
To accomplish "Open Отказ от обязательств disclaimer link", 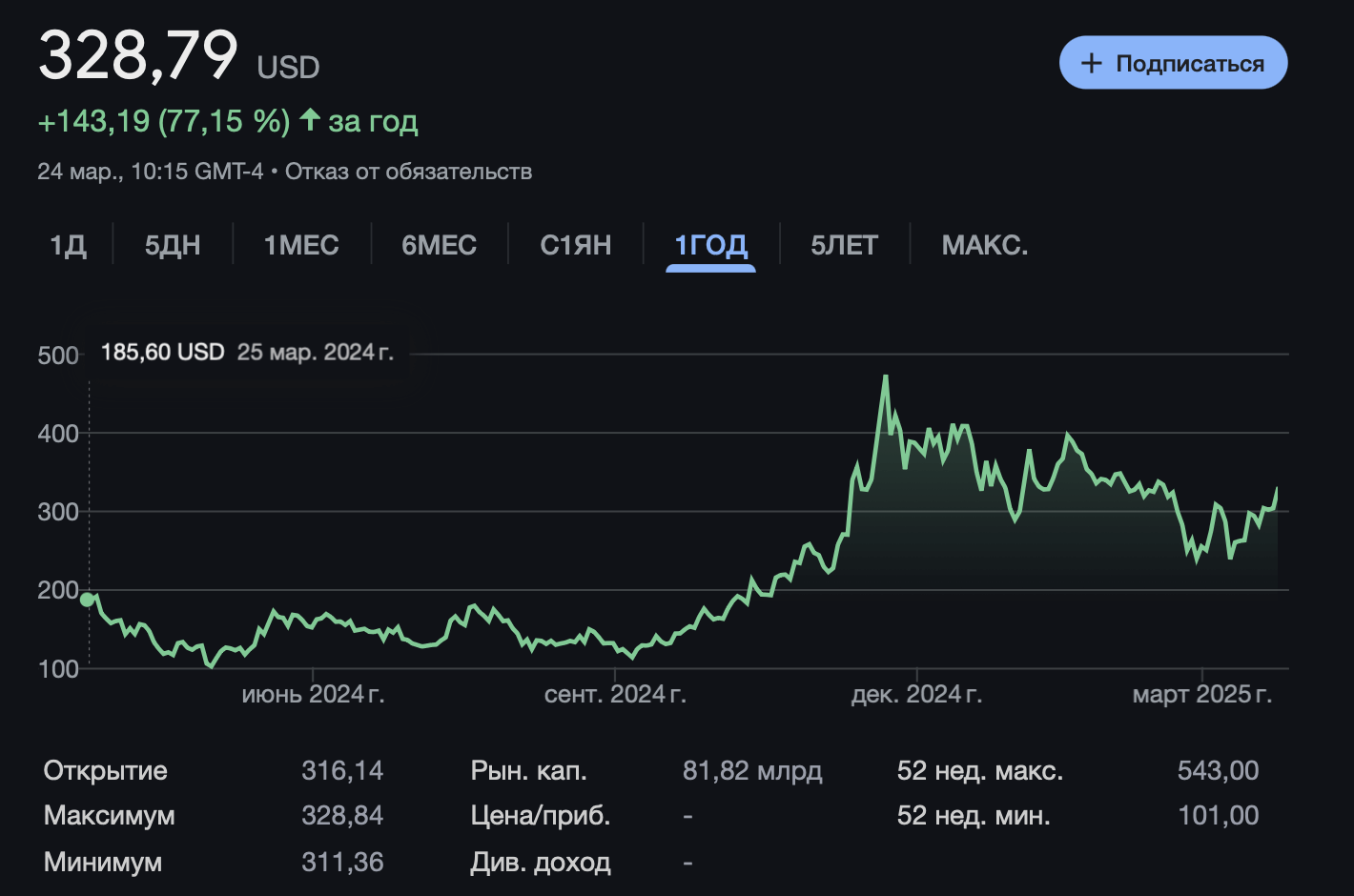I will click(x=408, y=172).
